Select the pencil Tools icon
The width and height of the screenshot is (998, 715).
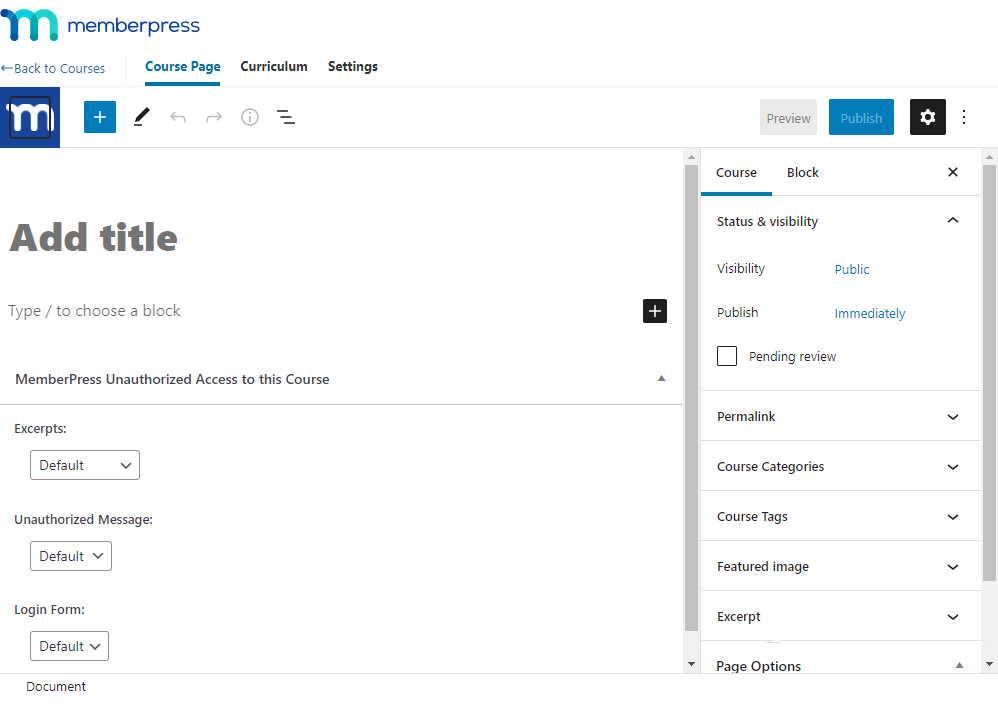tap(141, 117)
